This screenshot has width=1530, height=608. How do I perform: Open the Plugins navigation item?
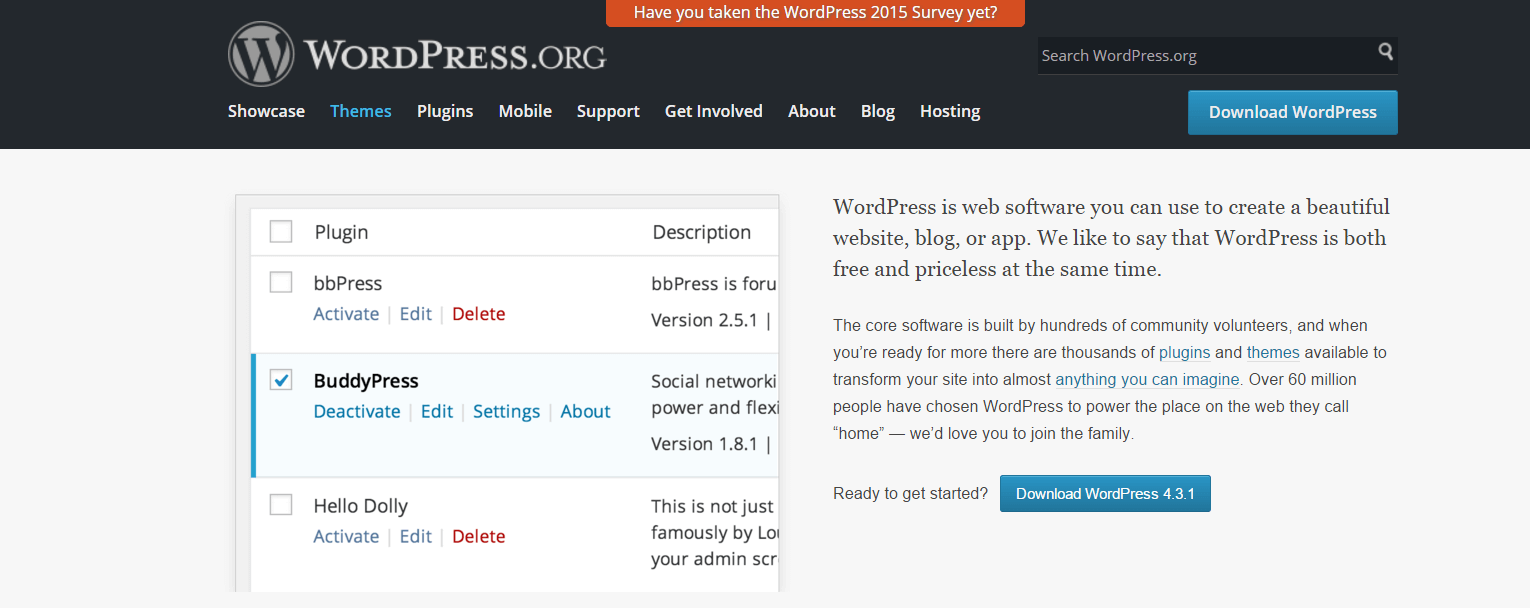tap(445, 111)
